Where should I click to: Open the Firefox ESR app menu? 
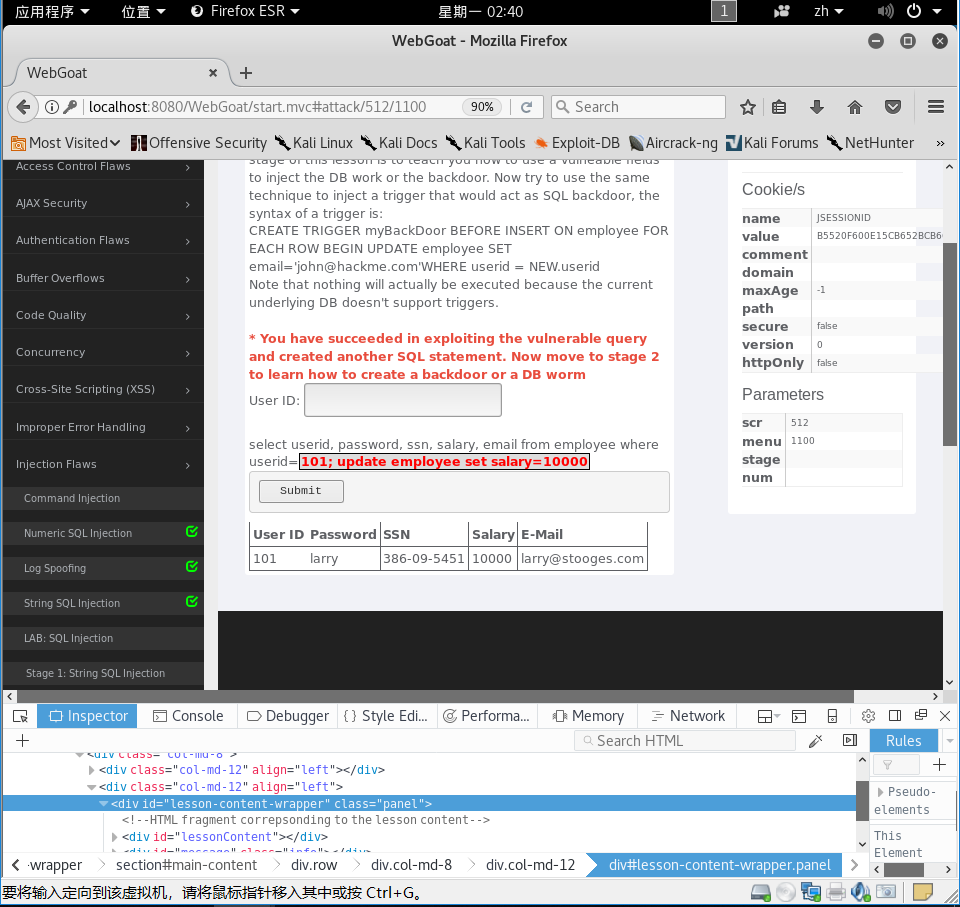click(245, 11)
